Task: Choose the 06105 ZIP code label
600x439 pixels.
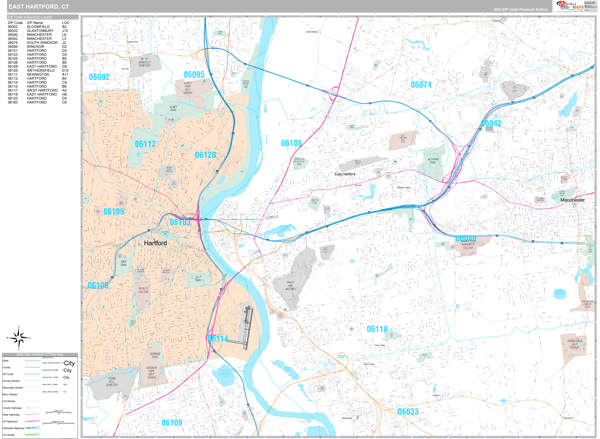Action: coord(113,212)
